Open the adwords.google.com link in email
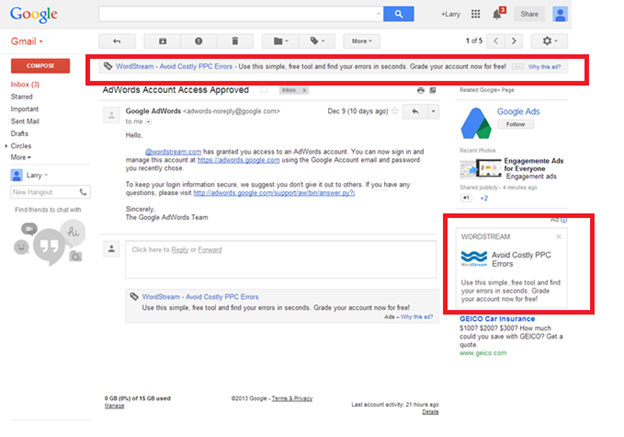 [x=238, y=160]
